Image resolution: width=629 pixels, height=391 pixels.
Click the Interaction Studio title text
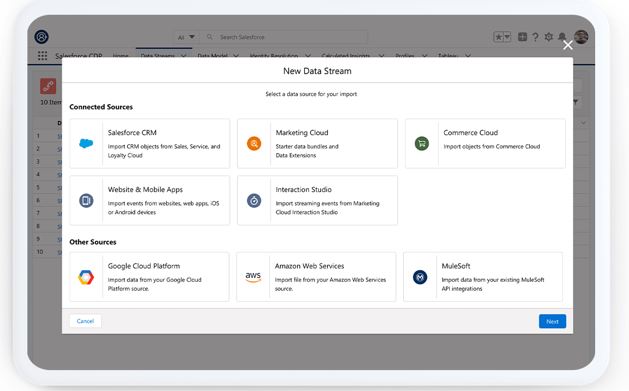[x=304, y=189]
